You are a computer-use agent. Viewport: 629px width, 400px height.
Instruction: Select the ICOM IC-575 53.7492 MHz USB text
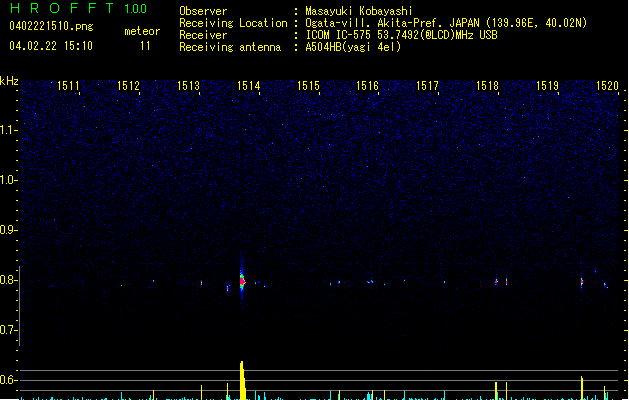pyautogui.click(x=402, y=35)
